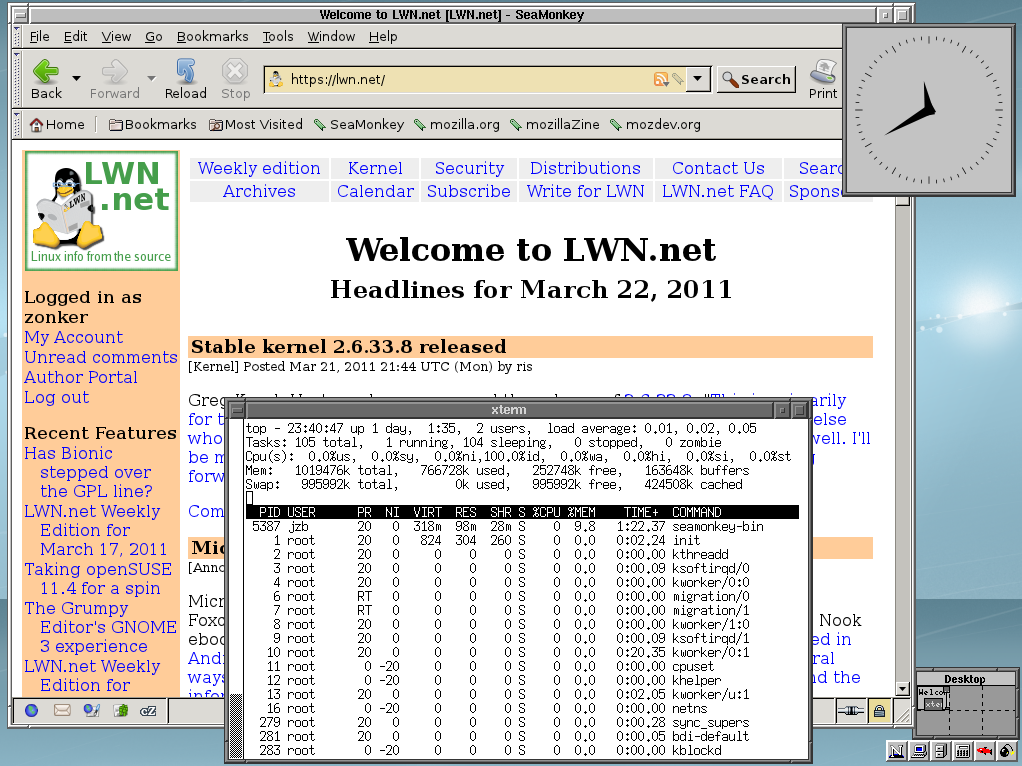Open ChatZilla with the cZ icon
Image resolution: width=1022 pixels, height=766 pixels.
tap(149, 711)
